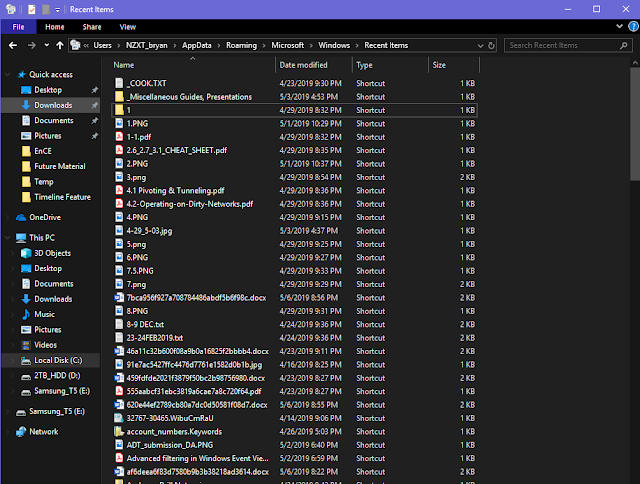Expand the ribbon chevron
This screenshot has width=640, height=484.
point(619,27)
